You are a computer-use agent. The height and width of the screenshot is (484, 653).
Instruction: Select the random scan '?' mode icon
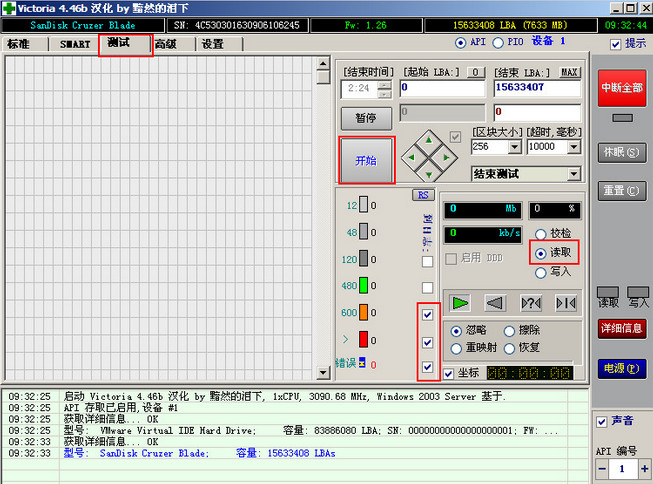click(531, 303)
